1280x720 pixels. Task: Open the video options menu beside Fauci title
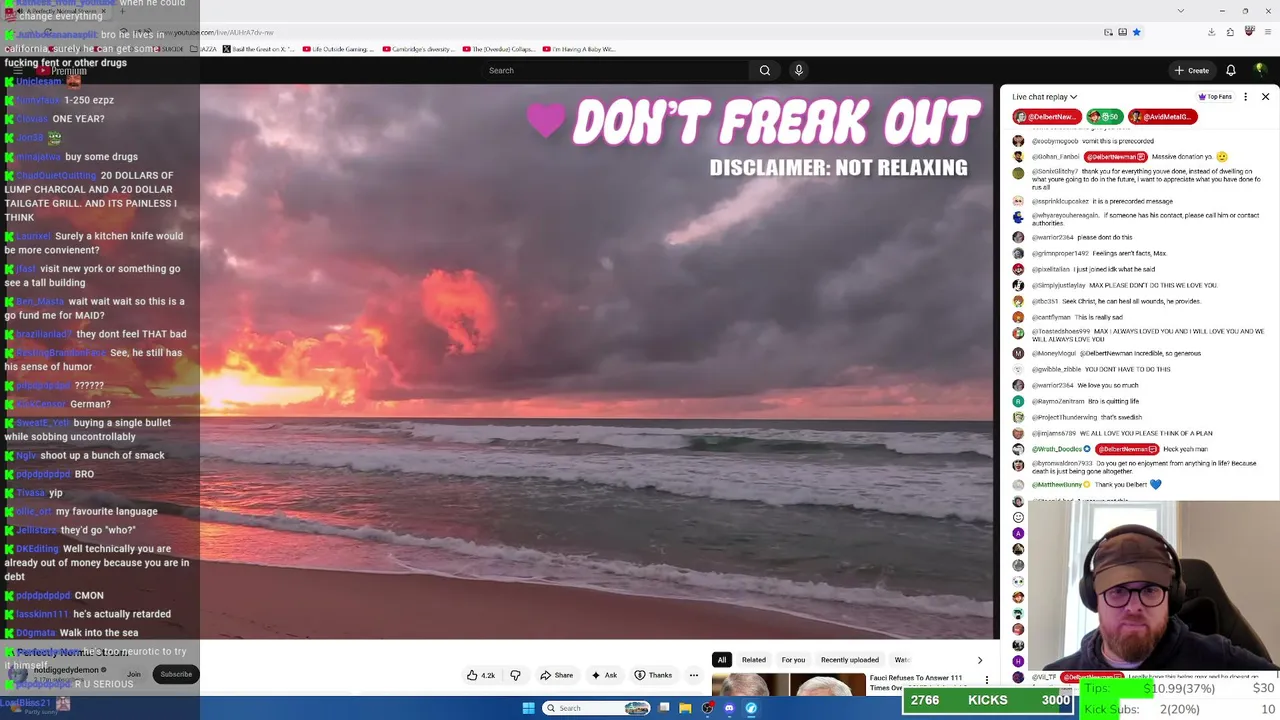point(987,681)
